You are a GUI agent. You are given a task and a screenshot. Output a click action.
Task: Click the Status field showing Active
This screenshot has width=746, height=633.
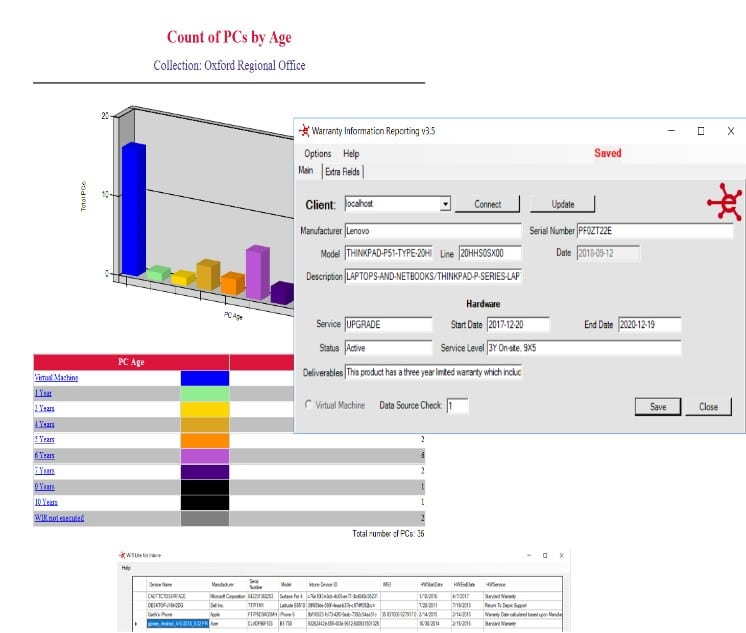[388, 348]
